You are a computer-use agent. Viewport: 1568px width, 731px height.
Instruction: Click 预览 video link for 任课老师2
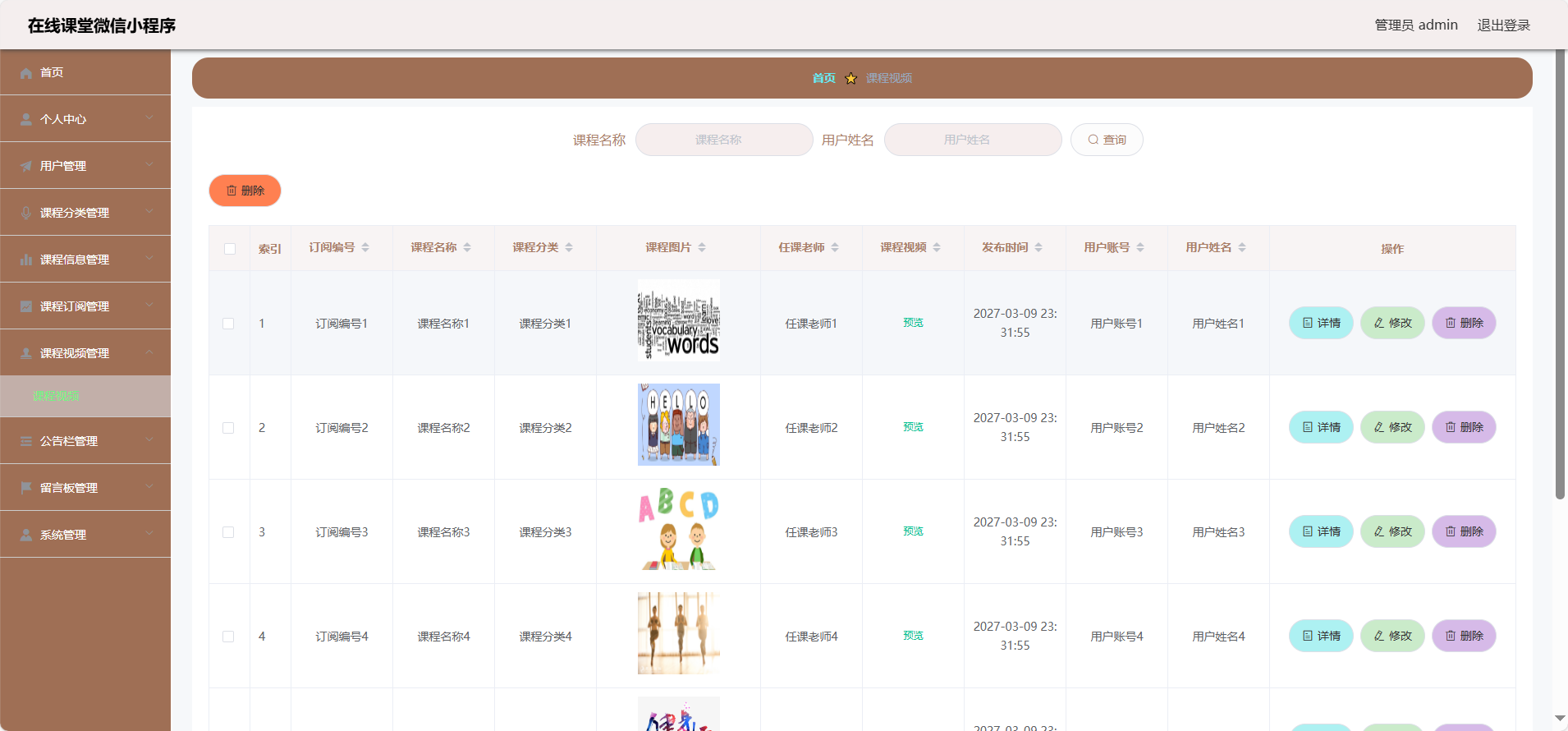(x=913, y=427)
